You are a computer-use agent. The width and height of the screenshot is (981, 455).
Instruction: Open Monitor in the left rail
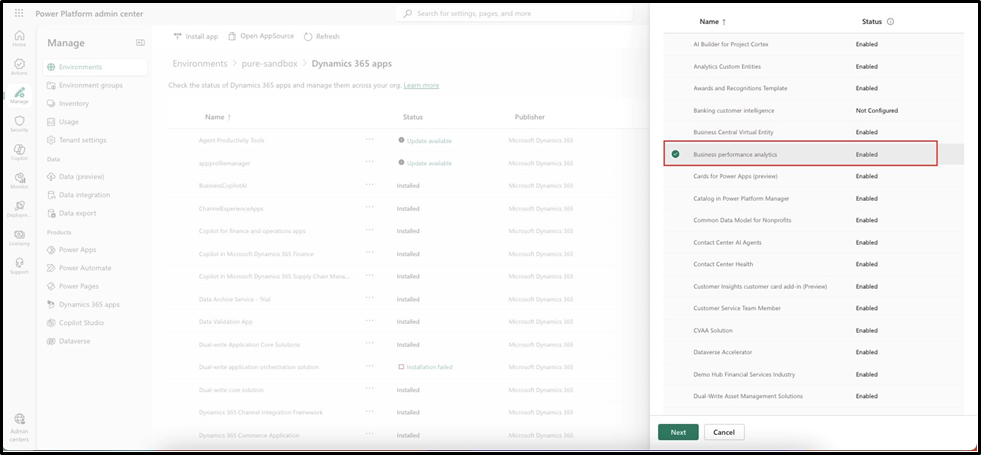19,181
